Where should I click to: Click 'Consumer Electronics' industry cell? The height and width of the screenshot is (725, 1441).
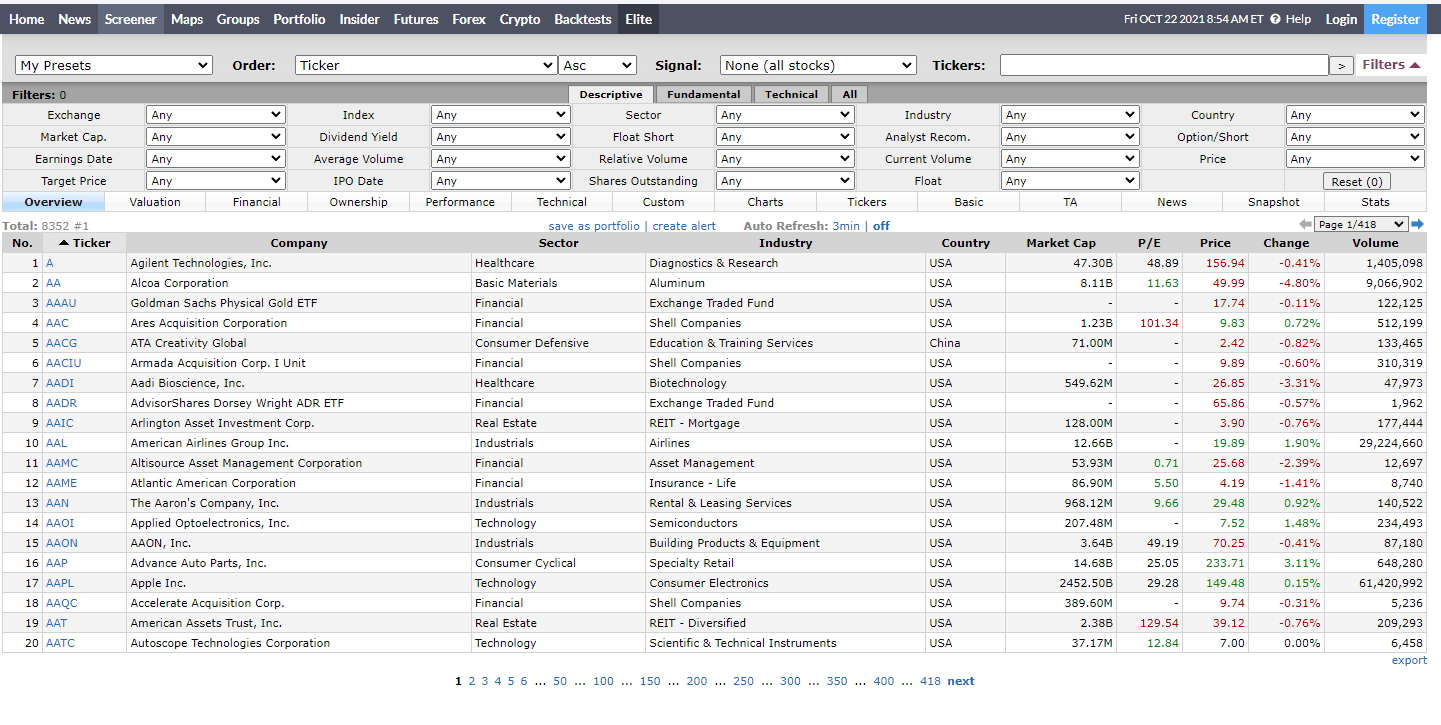(x=785, y=583)
